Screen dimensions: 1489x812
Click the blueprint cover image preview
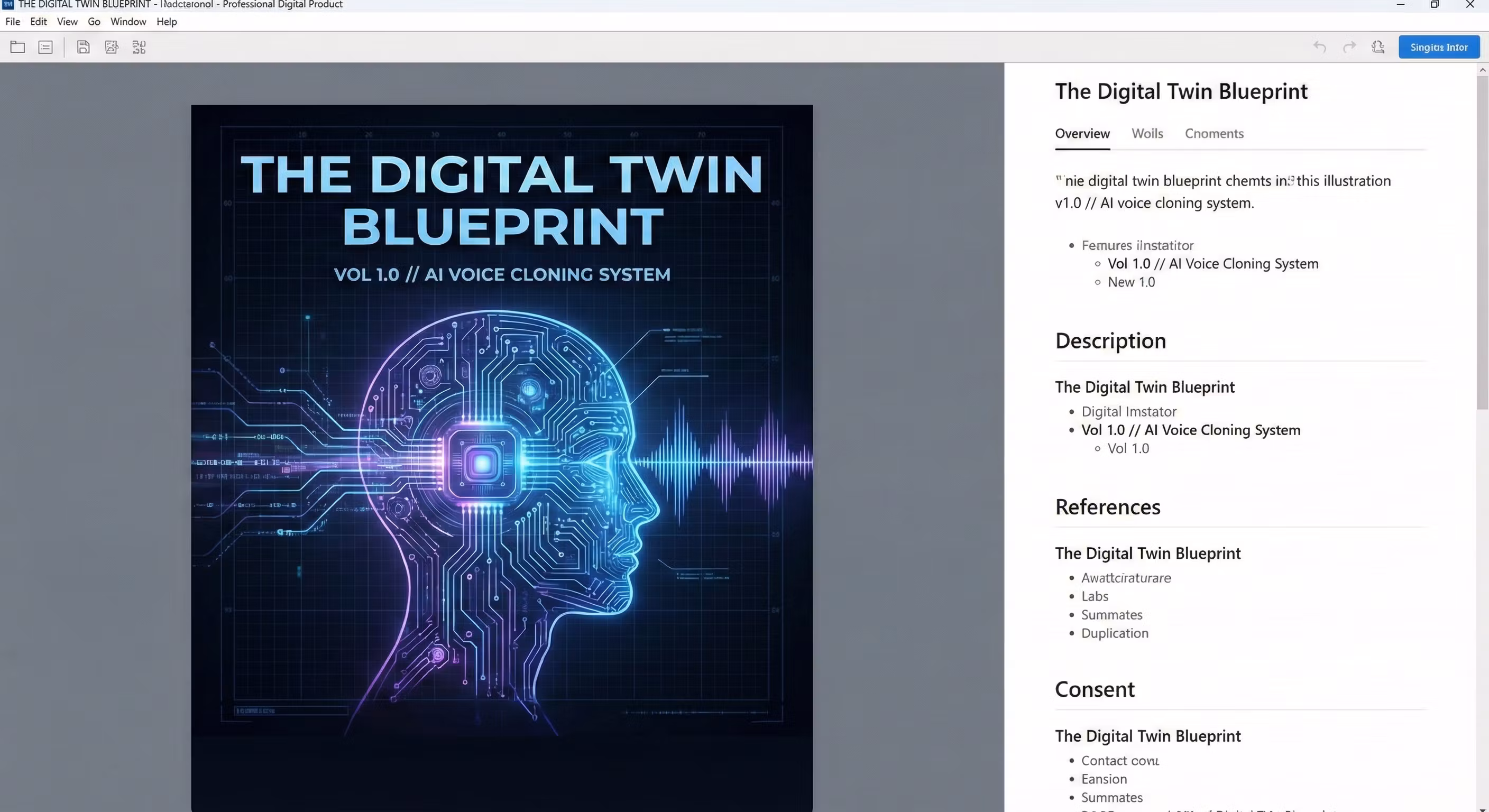502,457
